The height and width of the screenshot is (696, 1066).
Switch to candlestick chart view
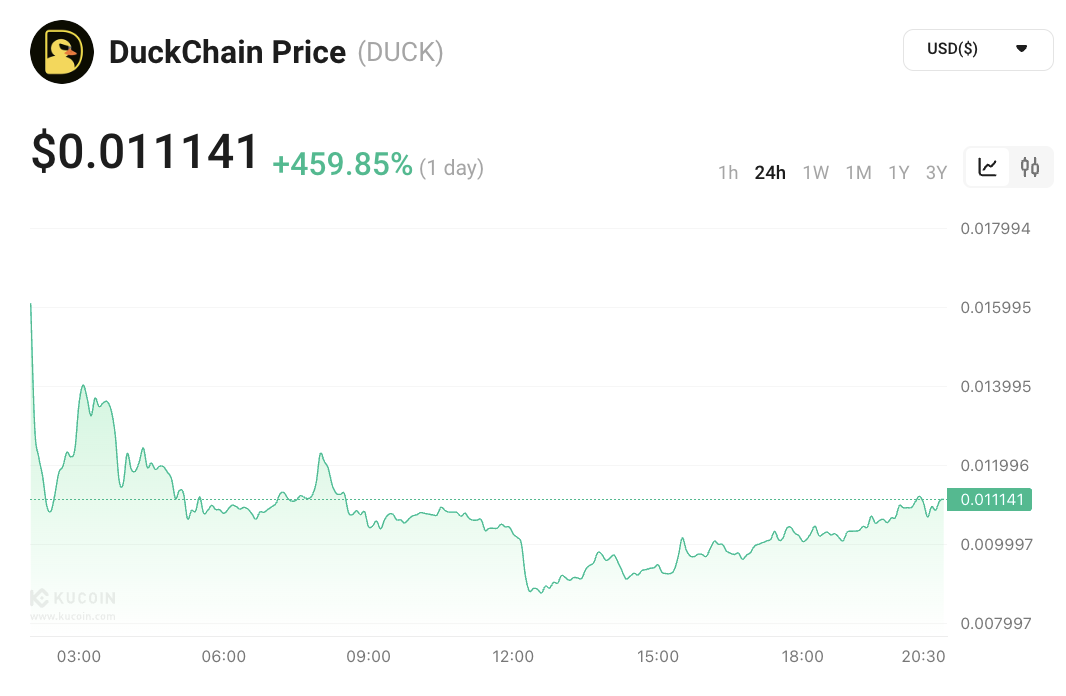coord(1030,168)
